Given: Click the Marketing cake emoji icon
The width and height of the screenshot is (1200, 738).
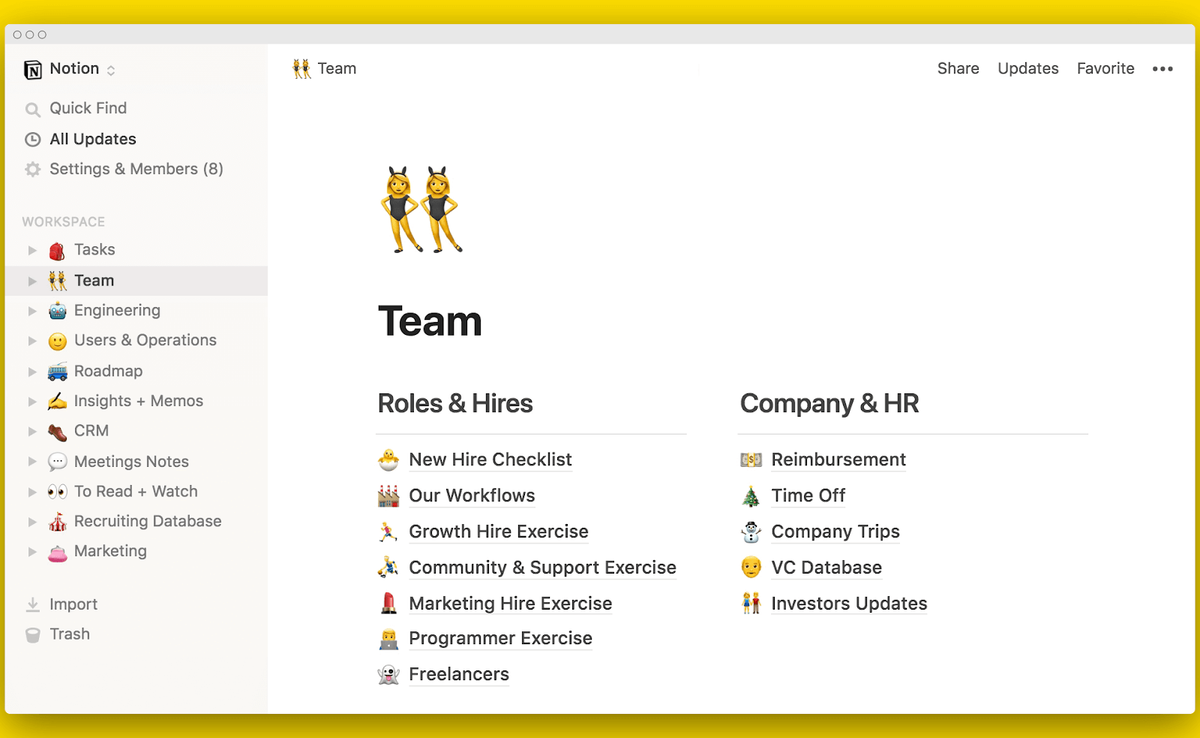Looking at the screenshot, I should coord(57,551).
